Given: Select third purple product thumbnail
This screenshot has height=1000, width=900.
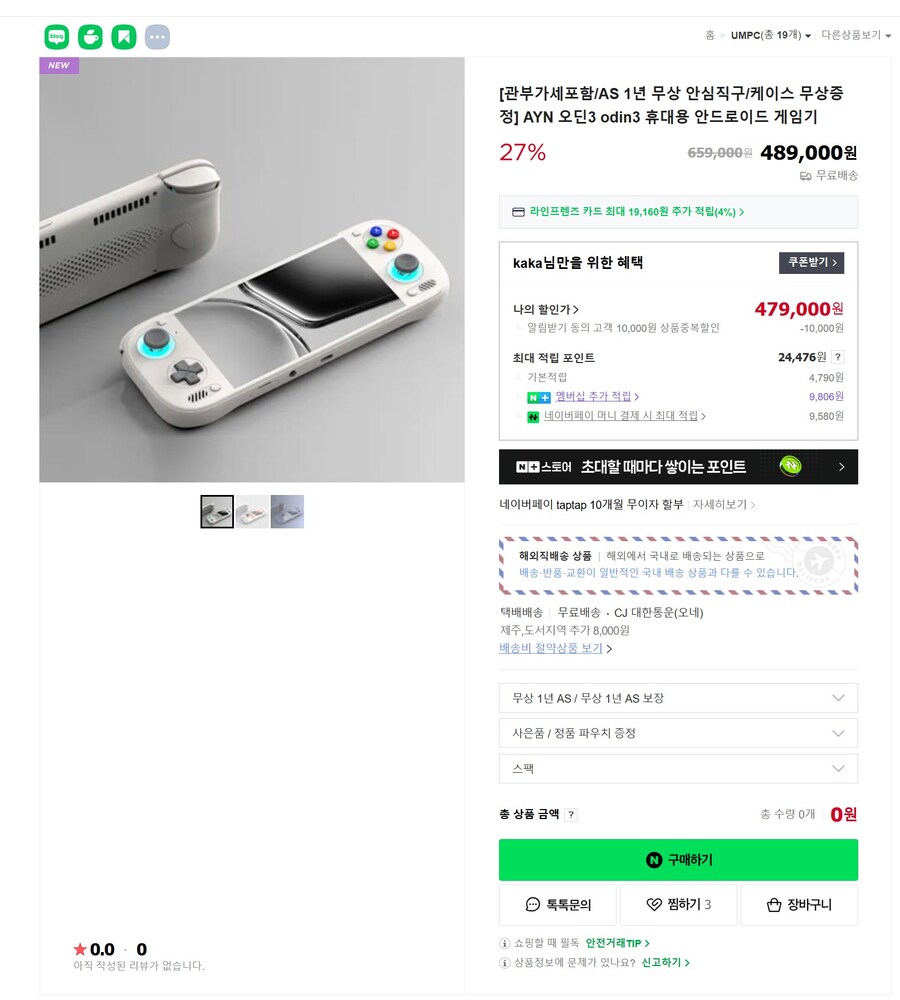Looking at the screenshot, I should (287, 511).
